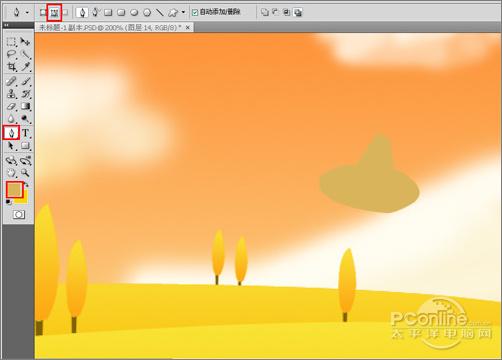Select the Eyedropper tool
Image resolution: width=502 pixels, height=360 pixels.
point(25,67)
